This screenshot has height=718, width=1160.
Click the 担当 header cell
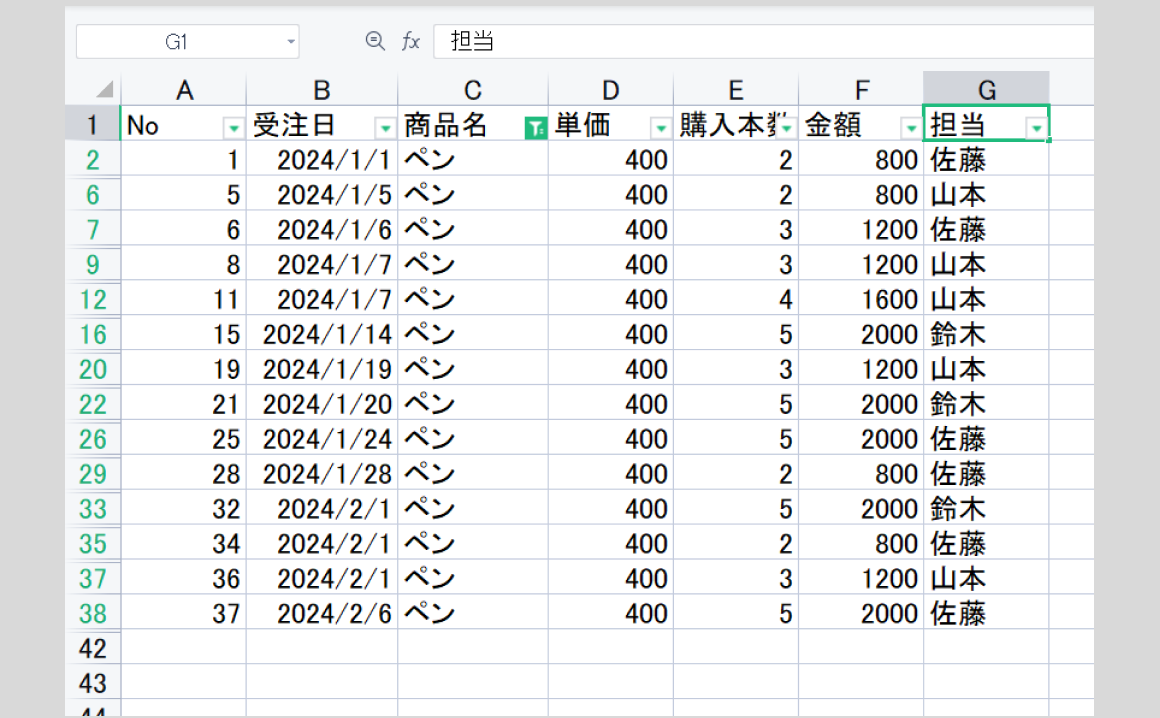(986, 124)
